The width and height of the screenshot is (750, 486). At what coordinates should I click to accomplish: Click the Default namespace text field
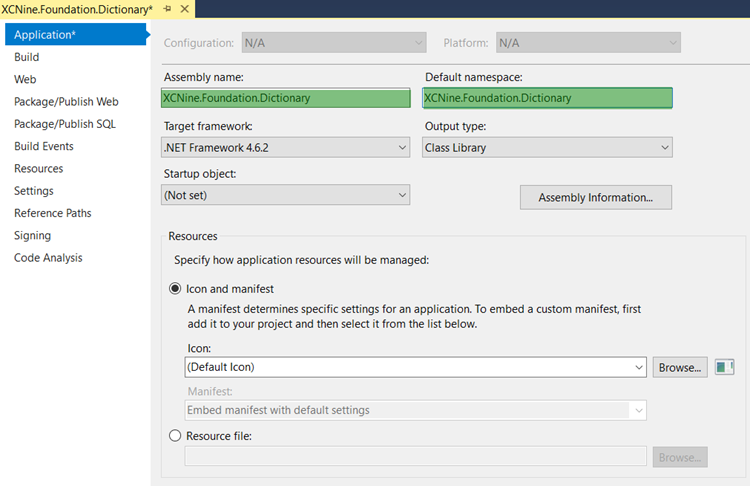(547, 98)
